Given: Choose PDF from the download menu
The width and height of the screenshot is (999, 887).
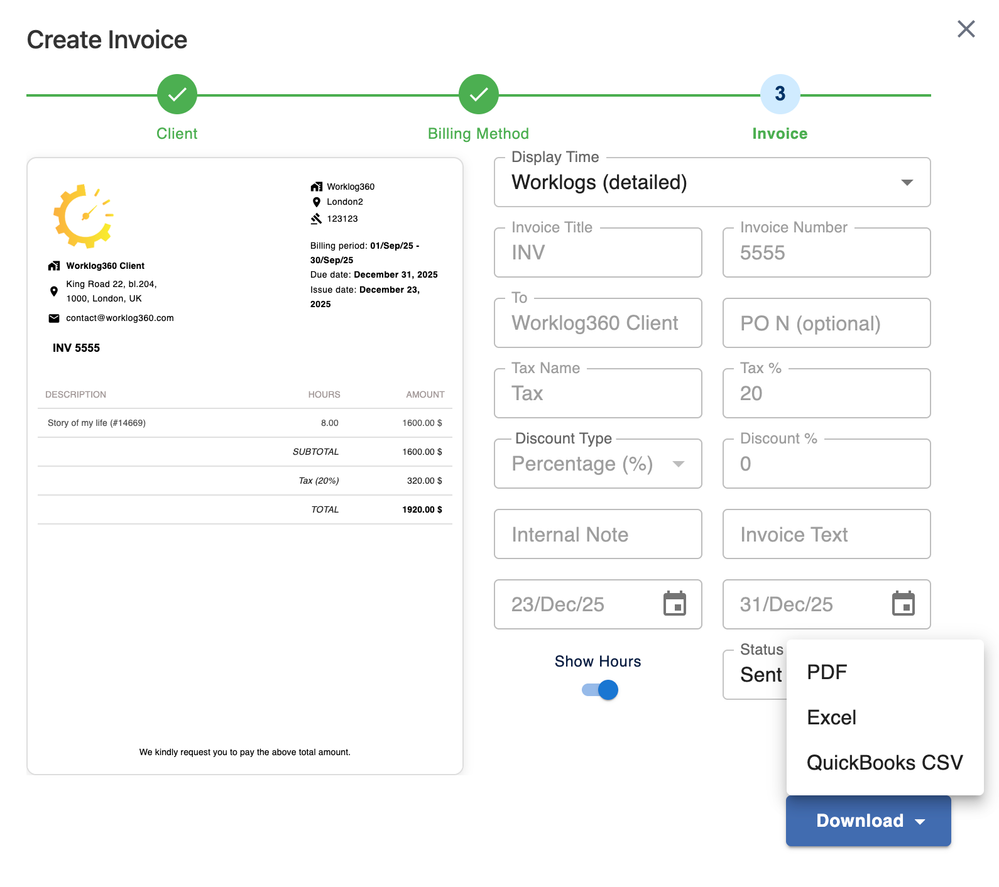Looking at the screenshot, I should click(x=884, y=672).
